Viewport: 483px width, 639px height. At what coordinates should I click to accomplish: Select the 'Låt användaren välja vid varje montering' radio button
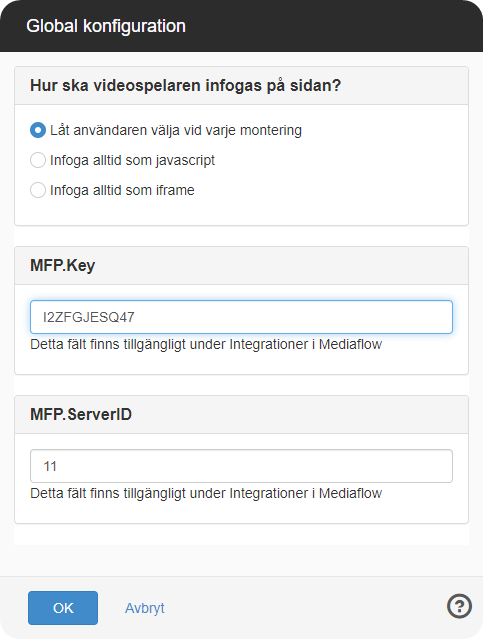[38, 130]
